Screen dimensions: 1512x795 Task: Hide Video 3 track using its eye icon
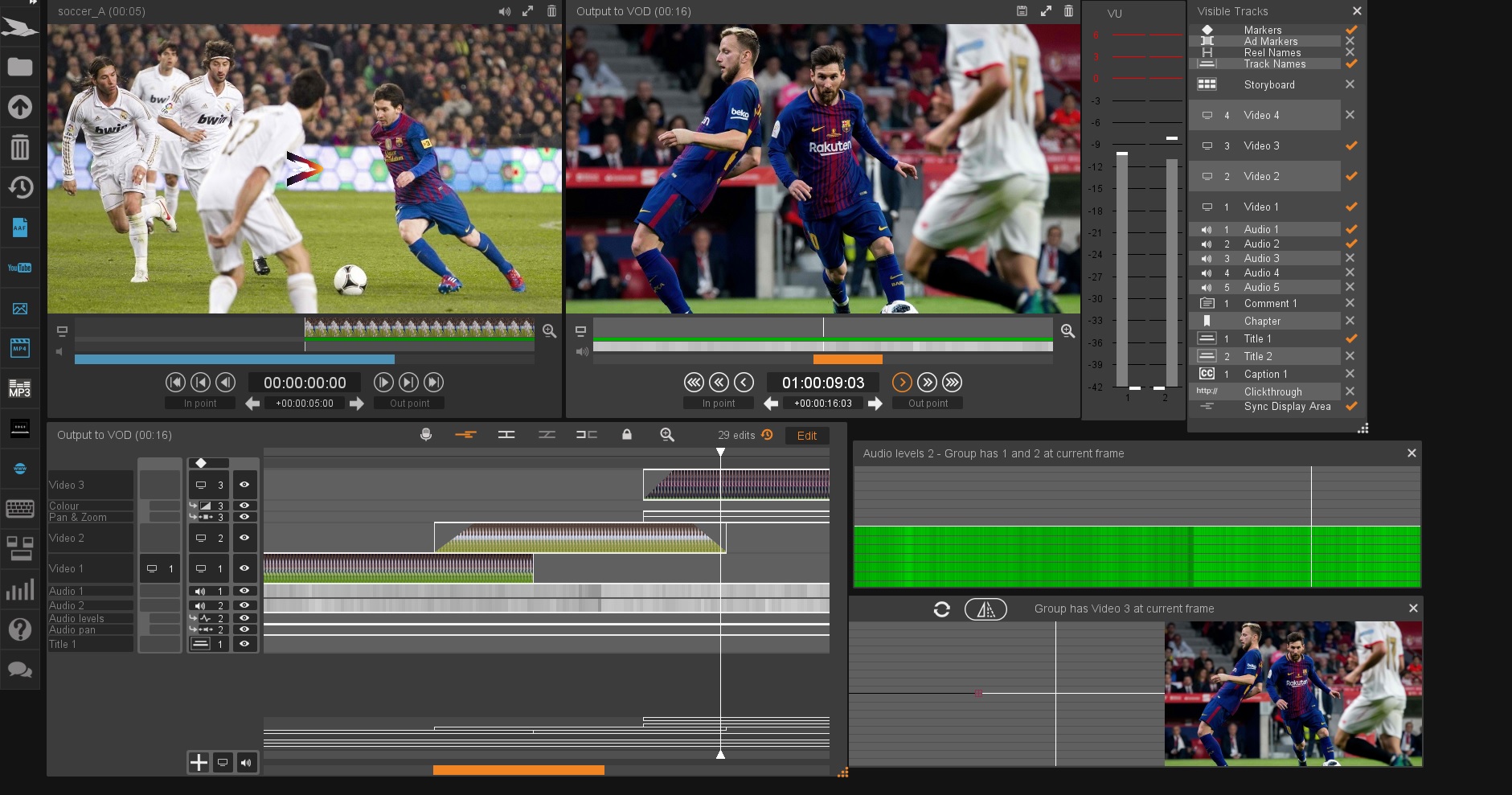point(245,485)
